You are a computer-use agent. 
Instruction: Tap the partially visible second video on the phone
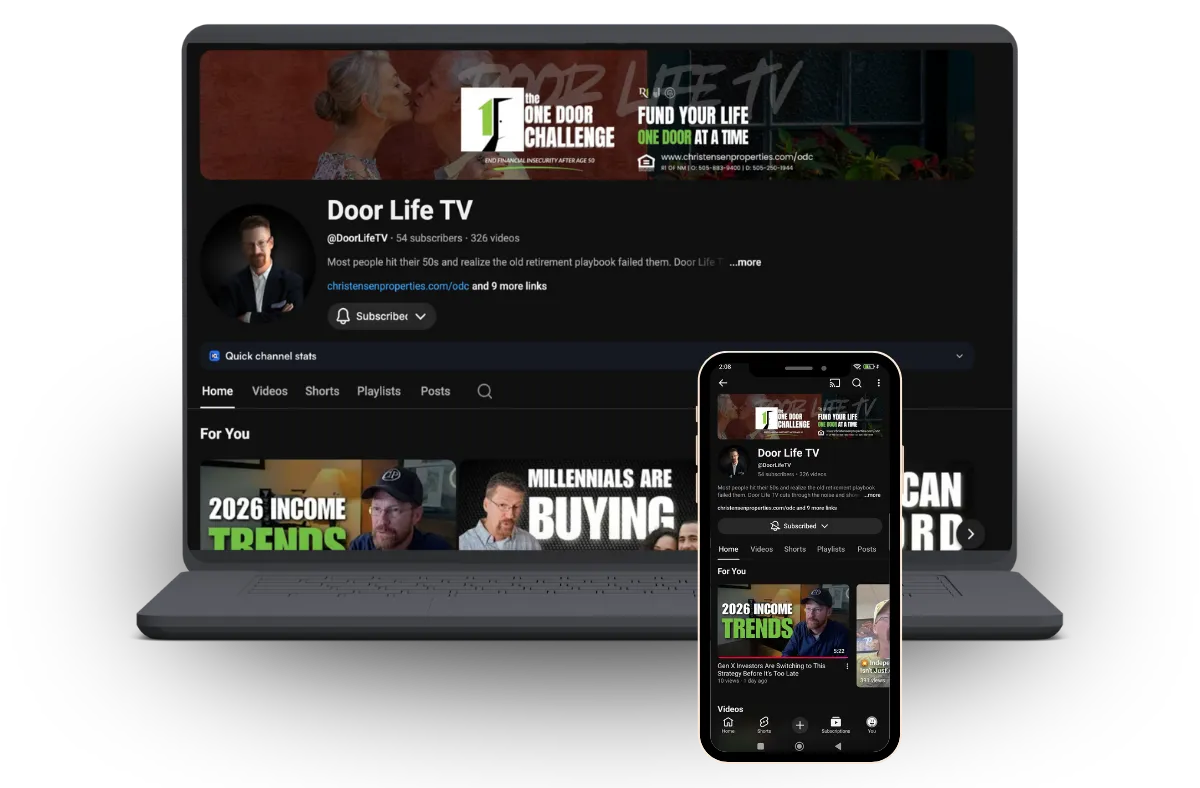[872, 635]
